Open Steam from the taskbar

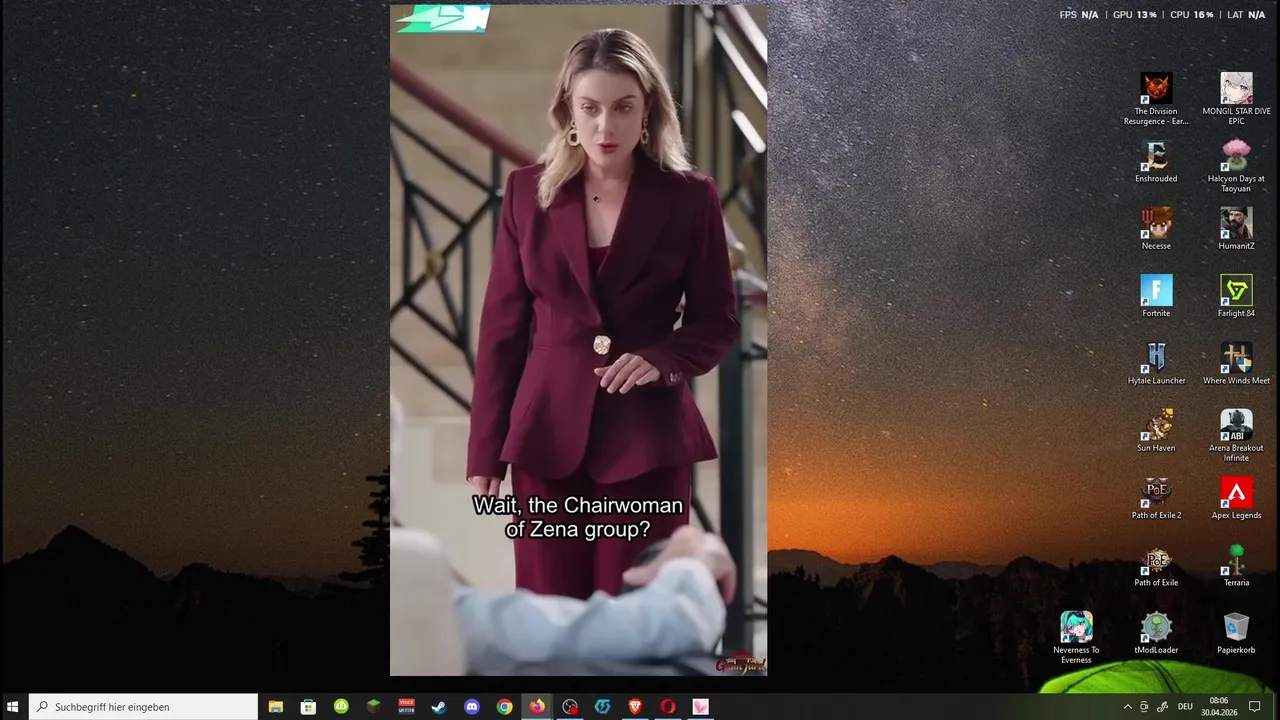point(439,707)
